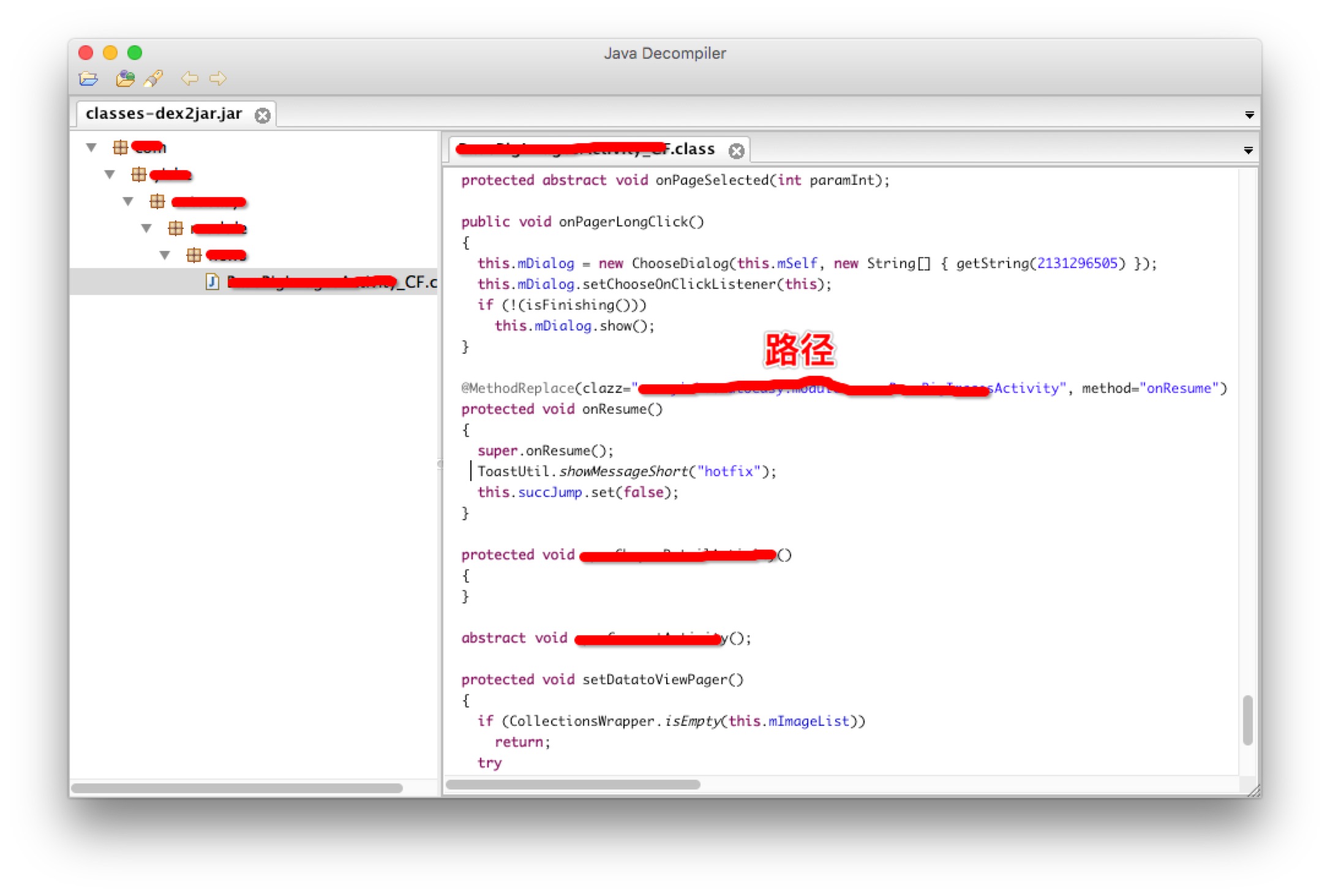
Task: Close the _CF.class editor tab
Action: (x=737, y=151)
